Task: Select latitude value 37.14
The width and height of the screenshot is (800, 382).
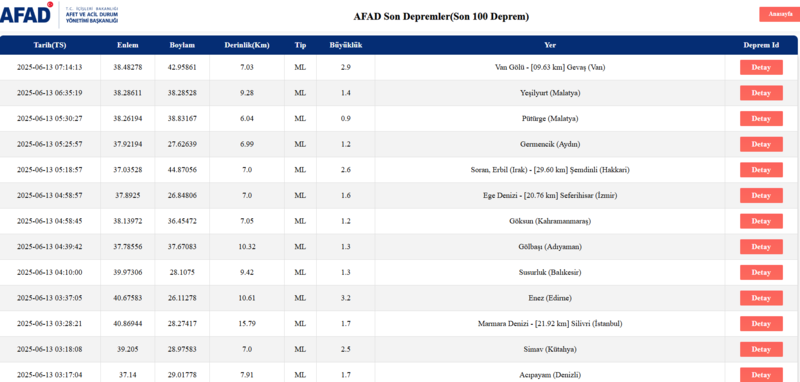Action: pos(128,375)
